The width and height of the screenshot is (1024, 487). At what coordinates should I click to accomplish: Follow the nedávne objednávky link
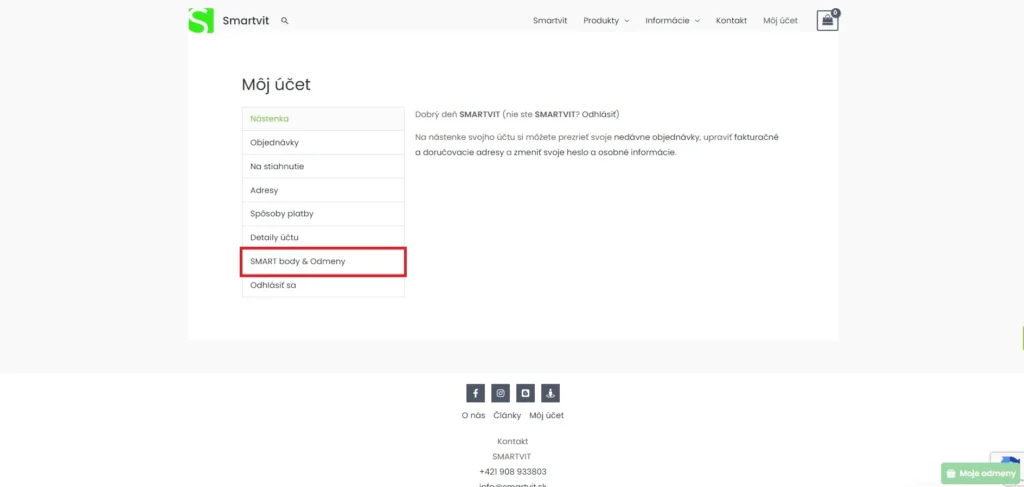click(654, 138)
